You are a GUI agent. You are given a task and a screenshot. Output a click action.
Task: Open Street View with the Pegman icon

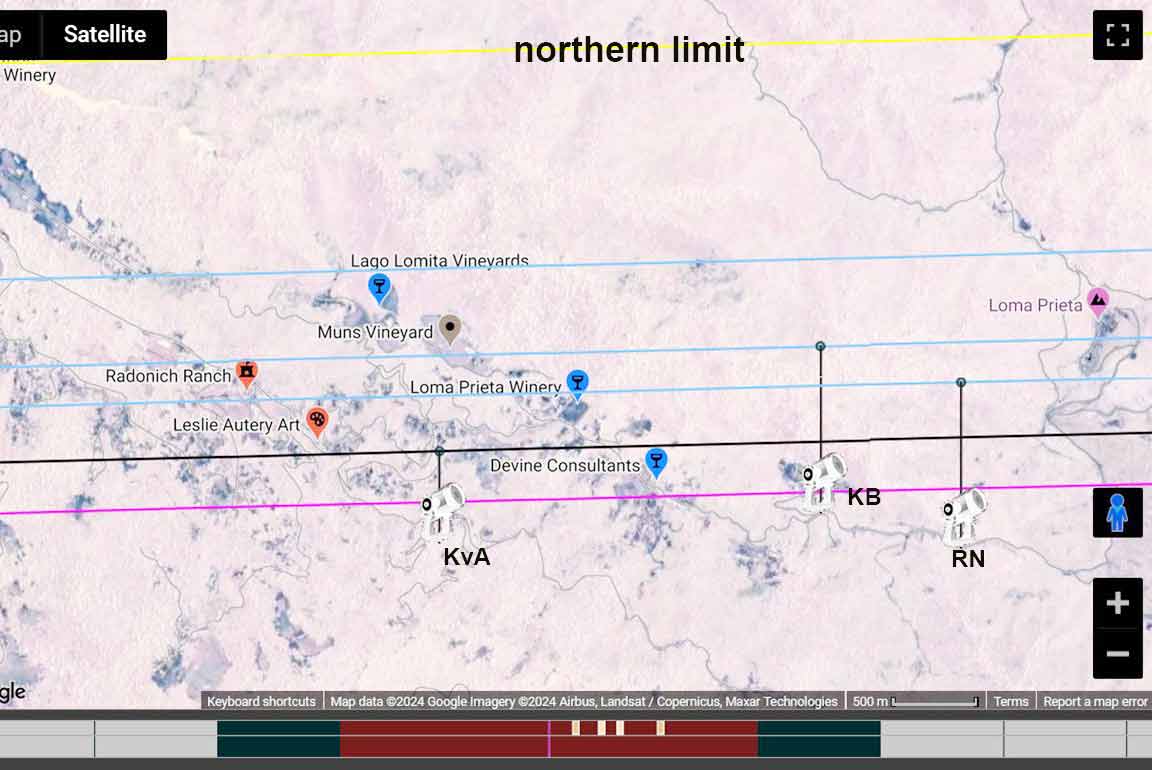(1117, 512)
